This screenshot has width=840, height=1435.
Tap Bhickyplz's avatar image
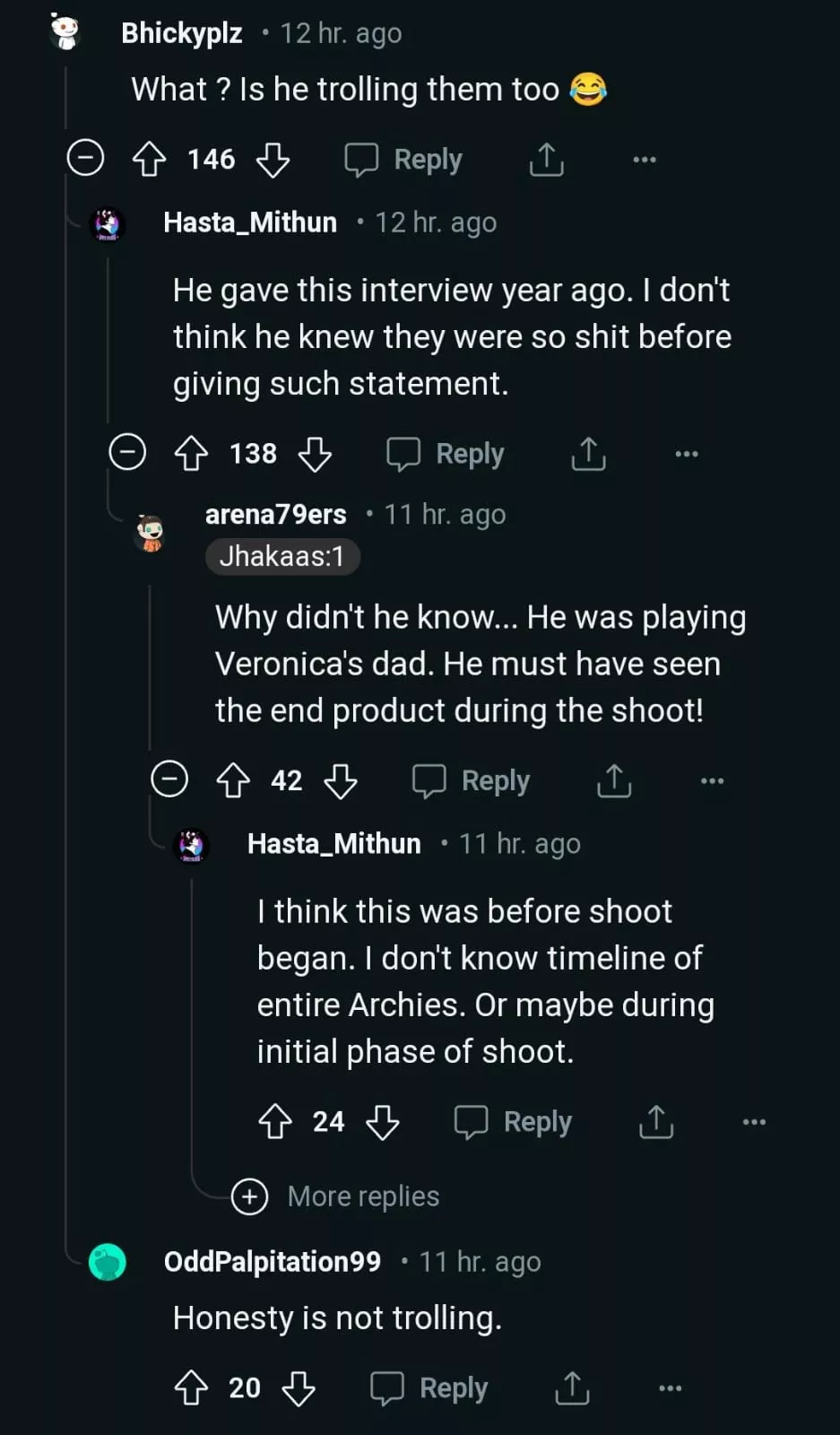[x=65, y=32]
